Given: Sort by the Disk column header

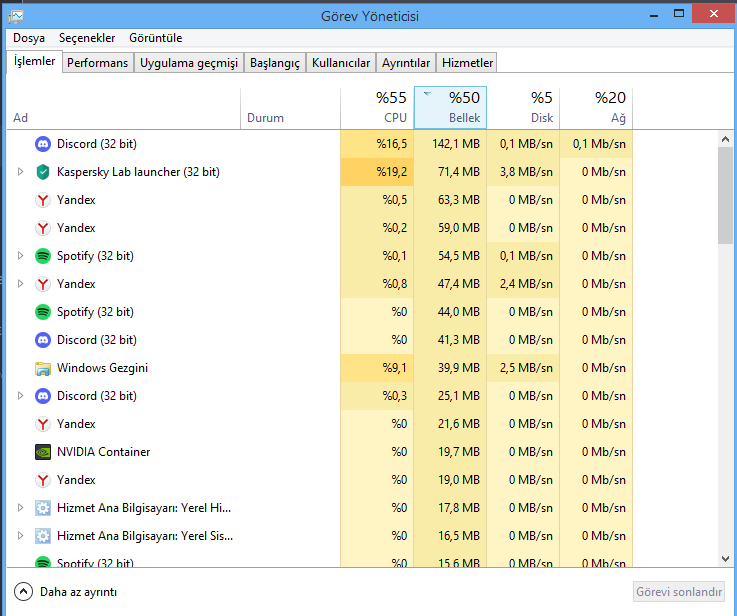Looking at the screenshot, I should coord(523,108).
